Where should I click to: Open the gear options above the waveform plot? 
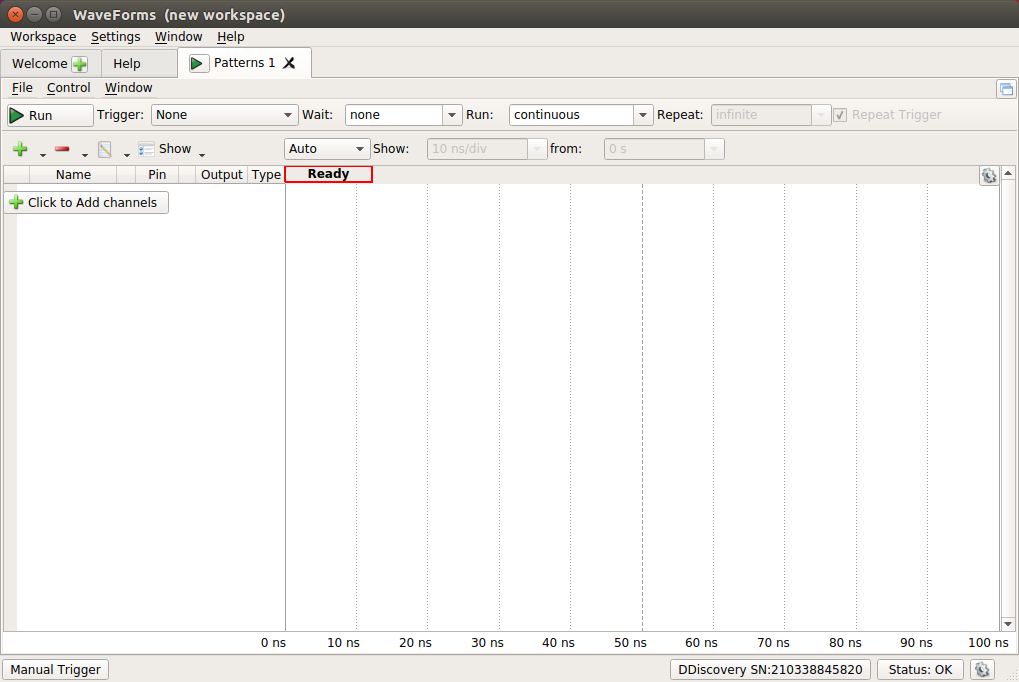point(988,175)
